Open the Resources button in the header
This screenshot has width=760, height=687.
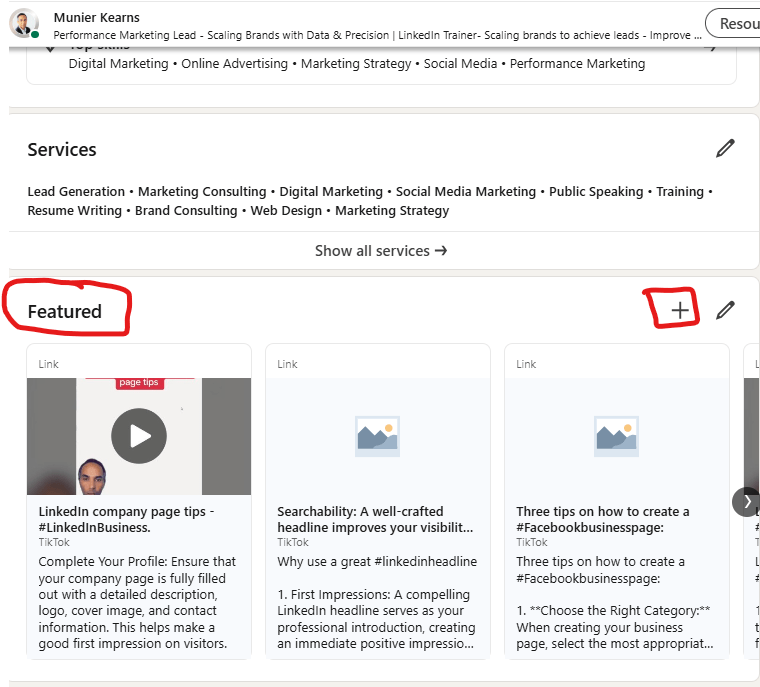click(735, 24)
